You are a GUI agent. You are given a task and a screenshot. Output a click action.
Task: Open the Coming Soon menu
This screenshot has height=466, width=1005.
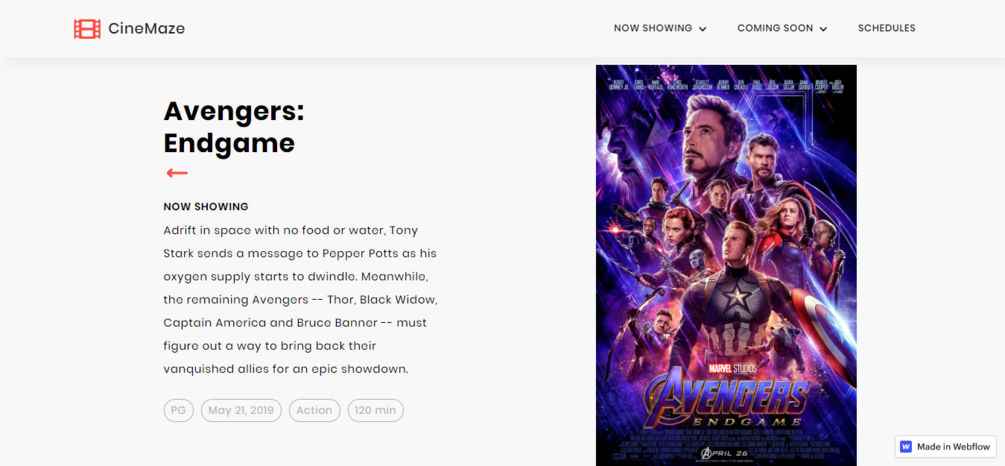click(775, 28)
